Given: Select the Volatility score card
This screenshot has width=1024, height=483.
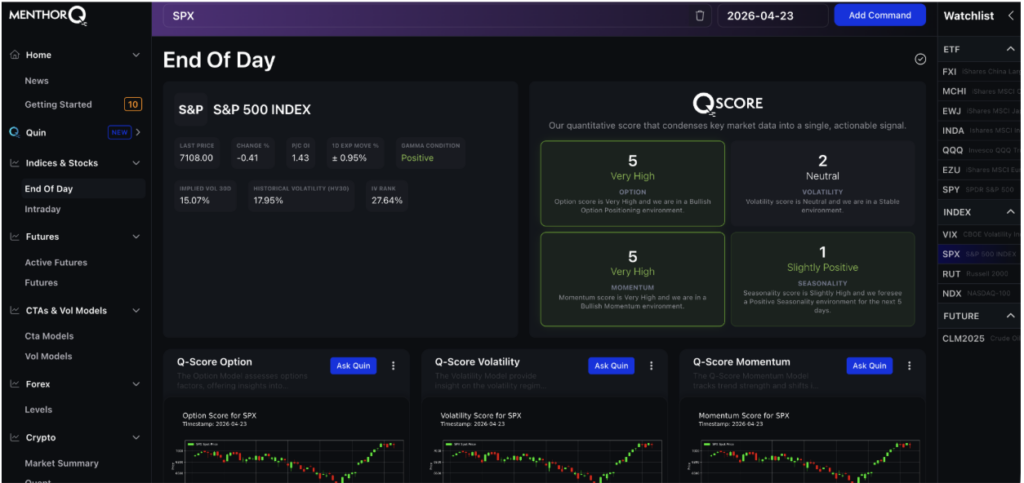Looking at the screenshot, I should tap(822, 183).
